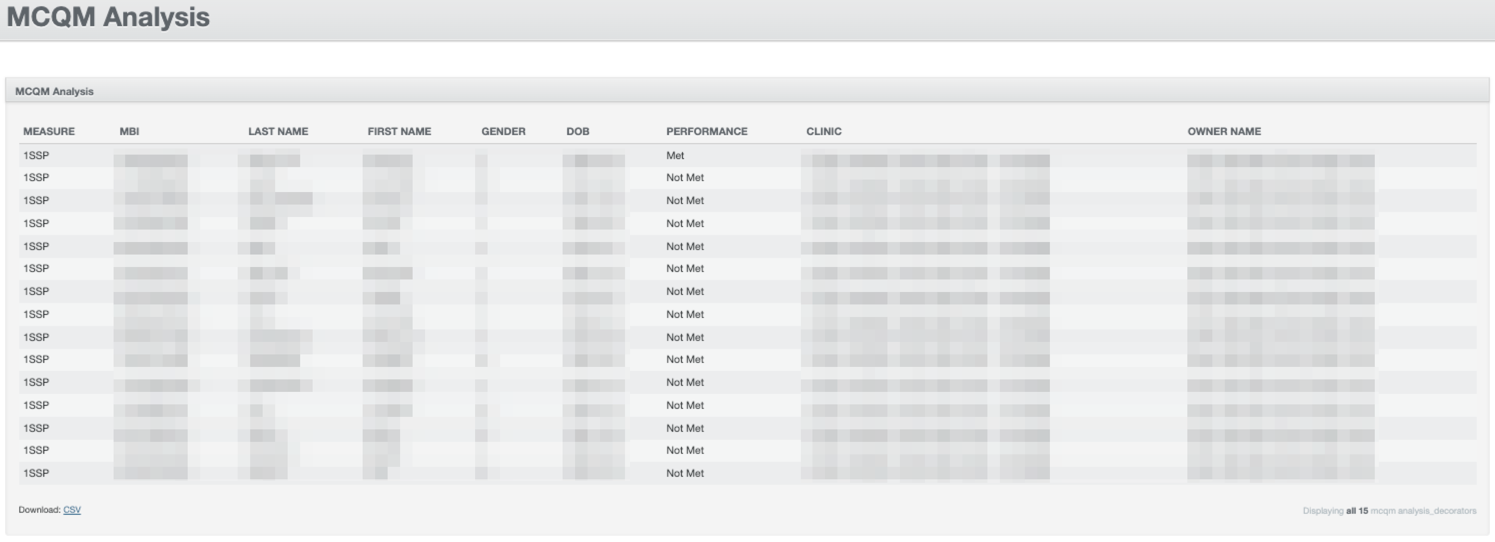Select the 'Met' performance cell
This screenshot has width=1495, height=542.
tap(675, 155)
